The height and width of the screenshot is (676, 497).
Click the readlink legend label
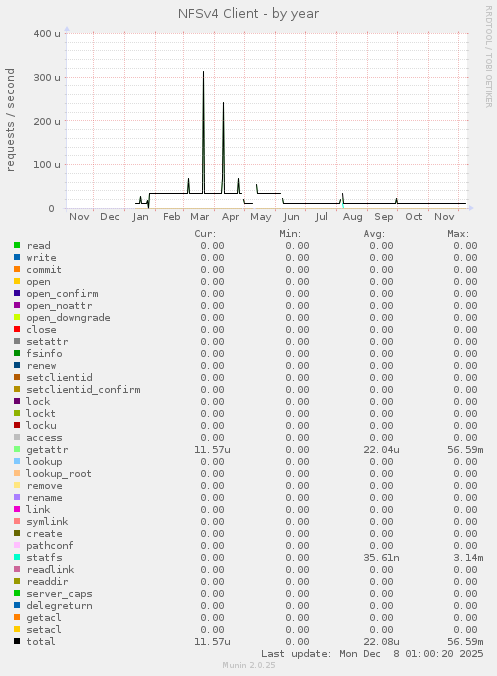(x=50, y=570)
